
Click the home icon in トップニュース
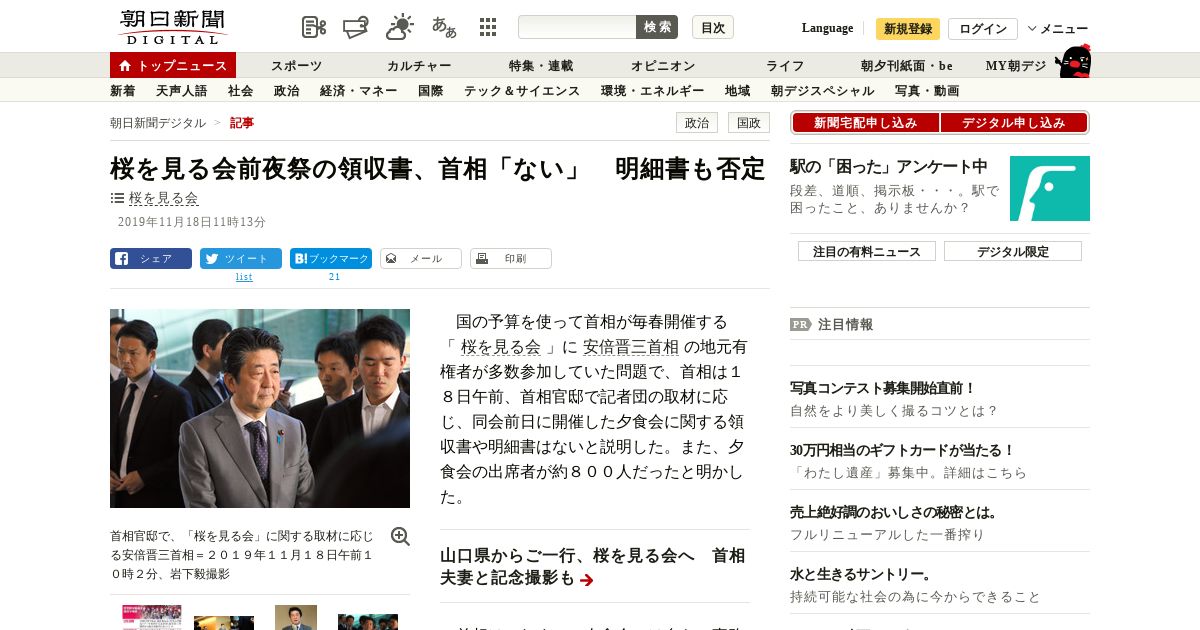click(x=125, y=66)
